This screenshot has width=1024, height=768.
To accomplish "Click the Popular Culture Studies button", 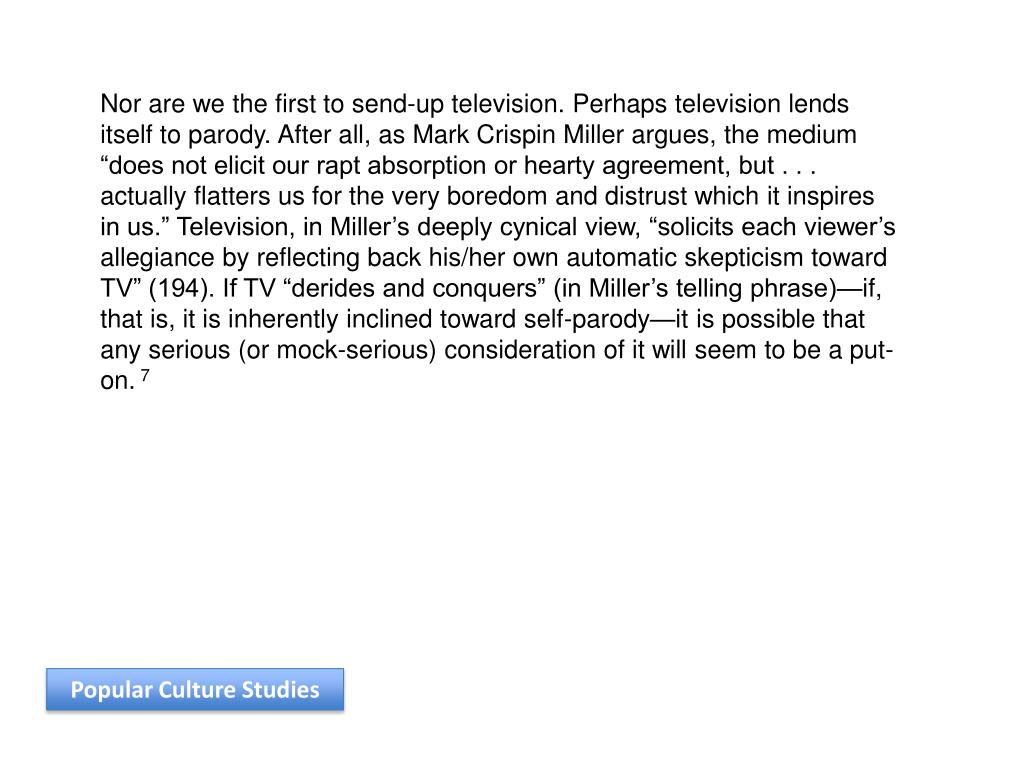I will coord(195,690).
